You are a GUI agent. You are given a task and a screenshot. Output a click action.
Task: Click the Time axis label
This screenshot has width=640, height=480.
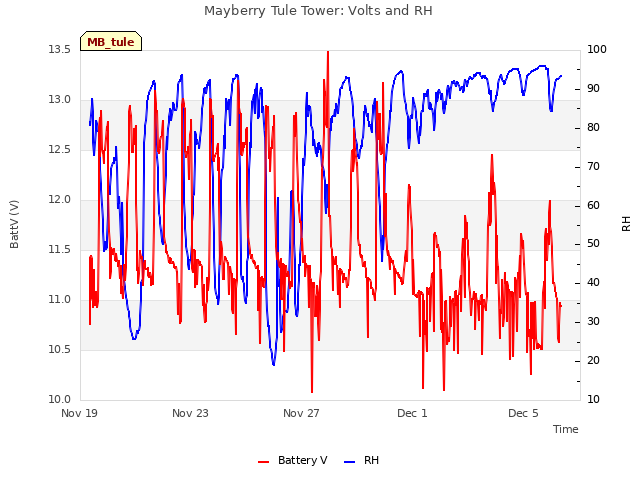pos(566,429)
